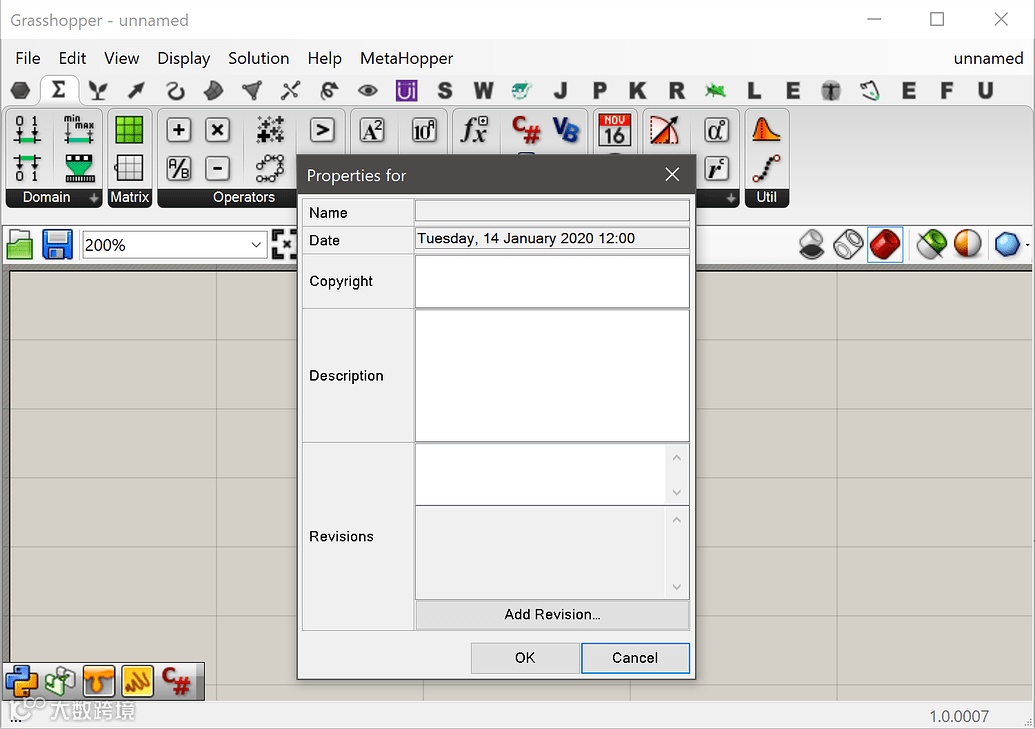Screen dimensions: 1035x729
Task: Open the Curve tab hook icon
Action: click(175, 90)
